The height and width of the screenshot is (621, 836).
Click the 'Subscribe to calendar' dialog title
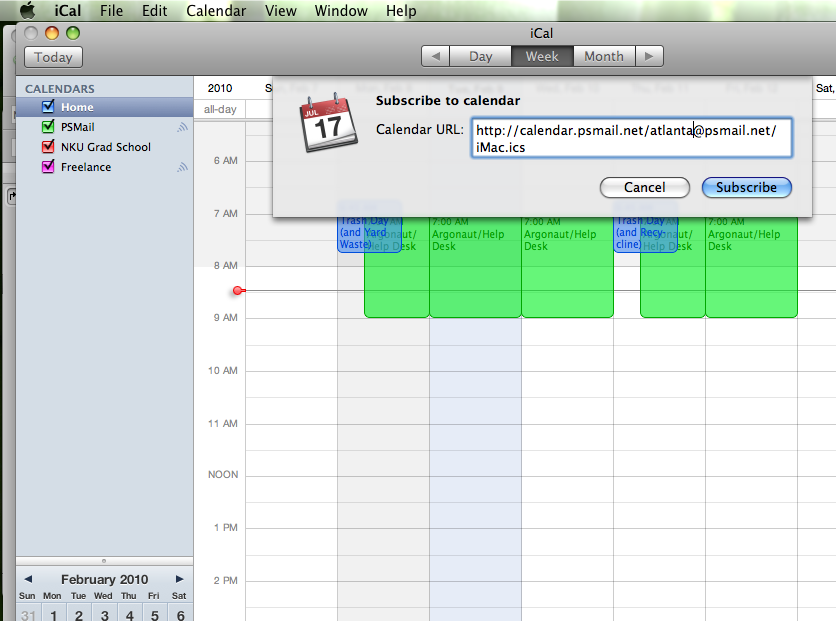[448, 101]
